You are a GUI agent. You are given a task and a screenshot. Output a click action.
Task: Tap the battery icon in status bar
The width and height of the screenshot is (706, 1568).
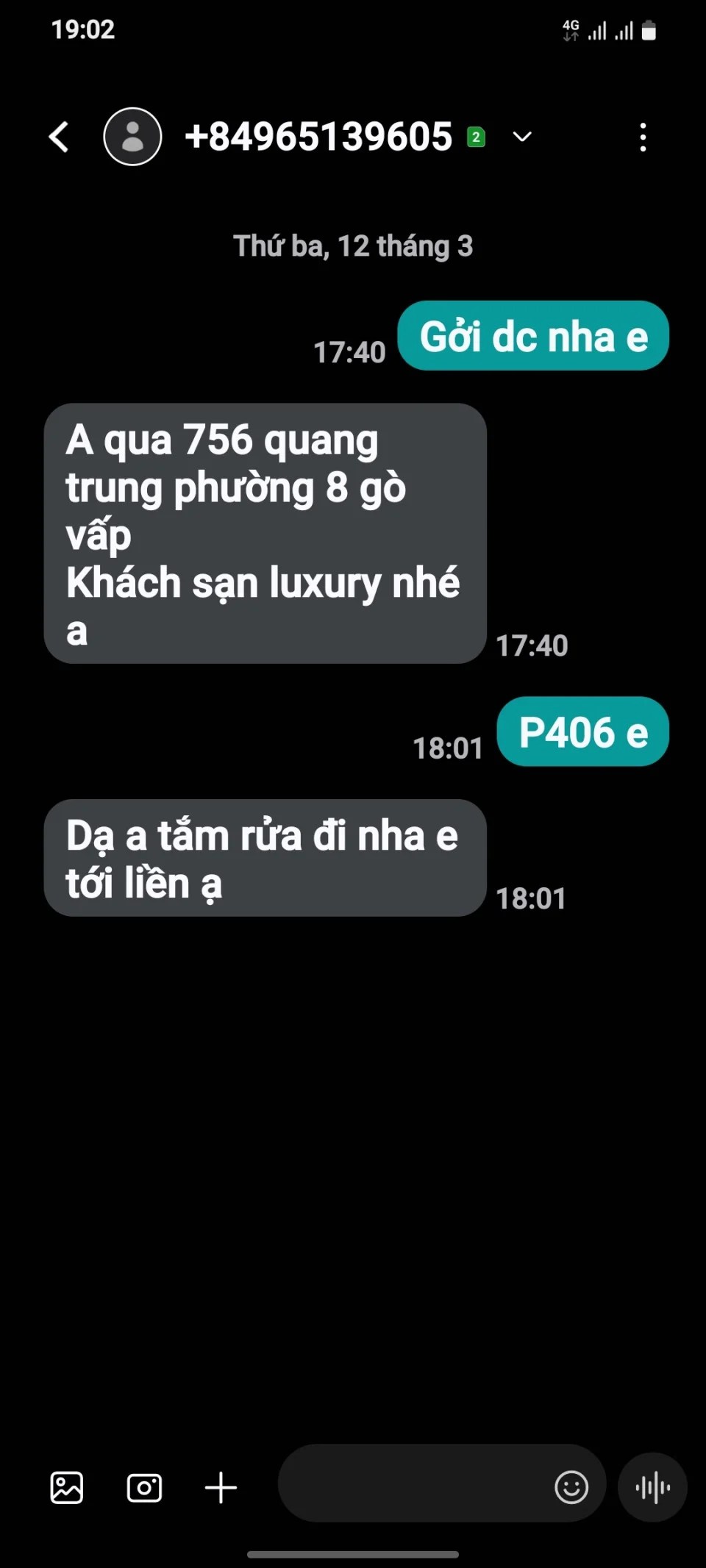click(649, 30)
